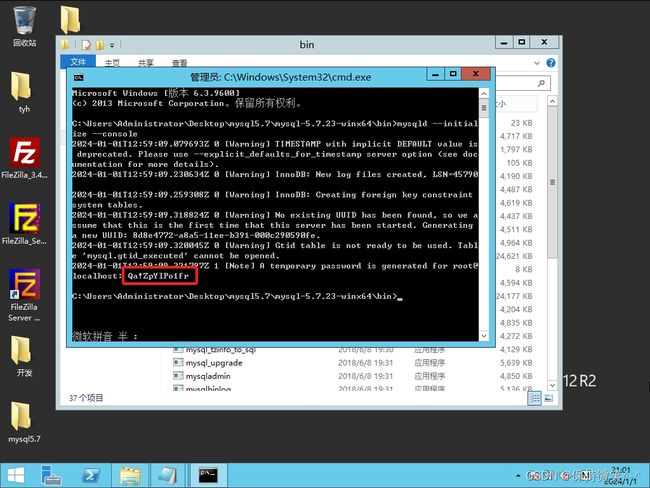Click the cmd window scrollbar thumb

(483, 108)
